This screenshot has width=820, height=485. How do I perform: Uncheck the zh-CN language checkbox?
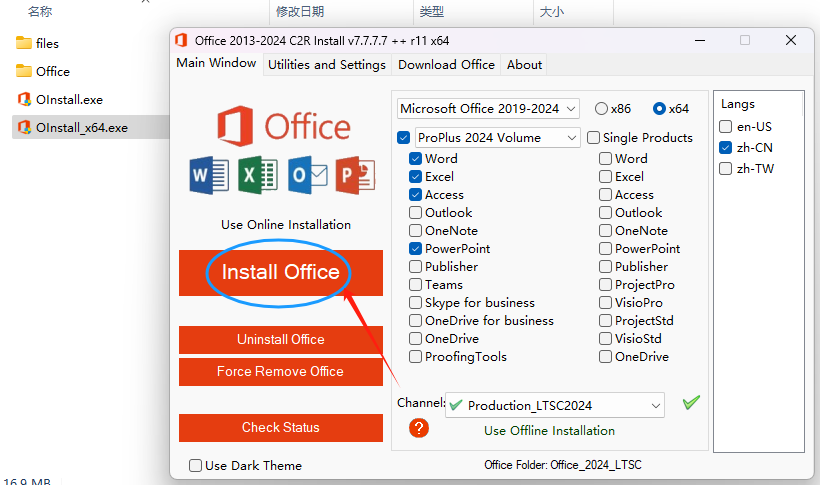coord(725,148)
